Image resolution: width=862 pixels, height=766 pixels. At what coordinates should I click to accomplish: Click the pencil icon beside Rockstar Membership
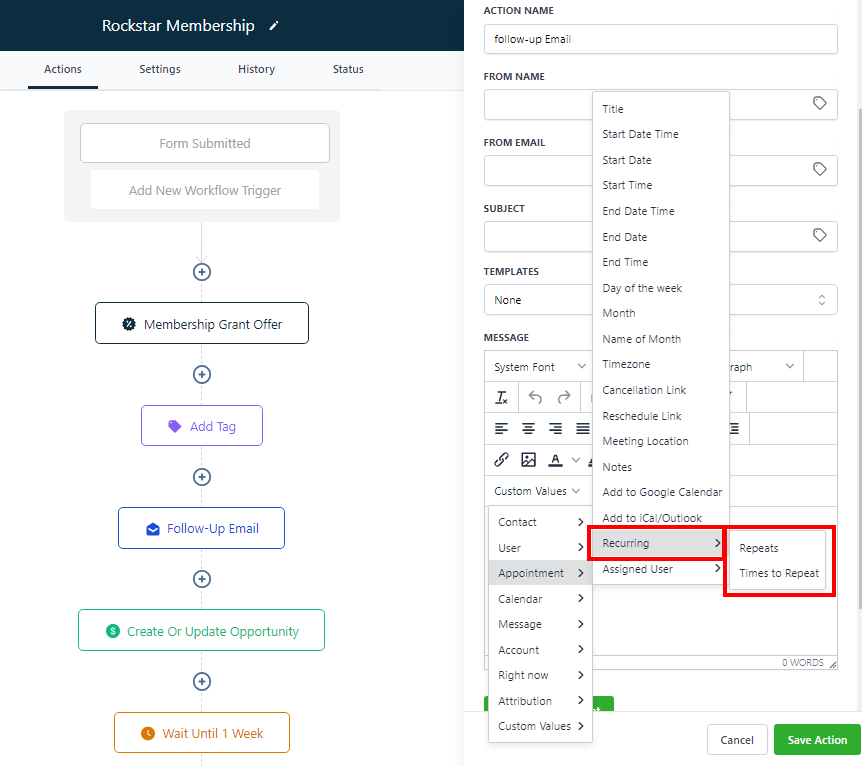tap(274, 26)
